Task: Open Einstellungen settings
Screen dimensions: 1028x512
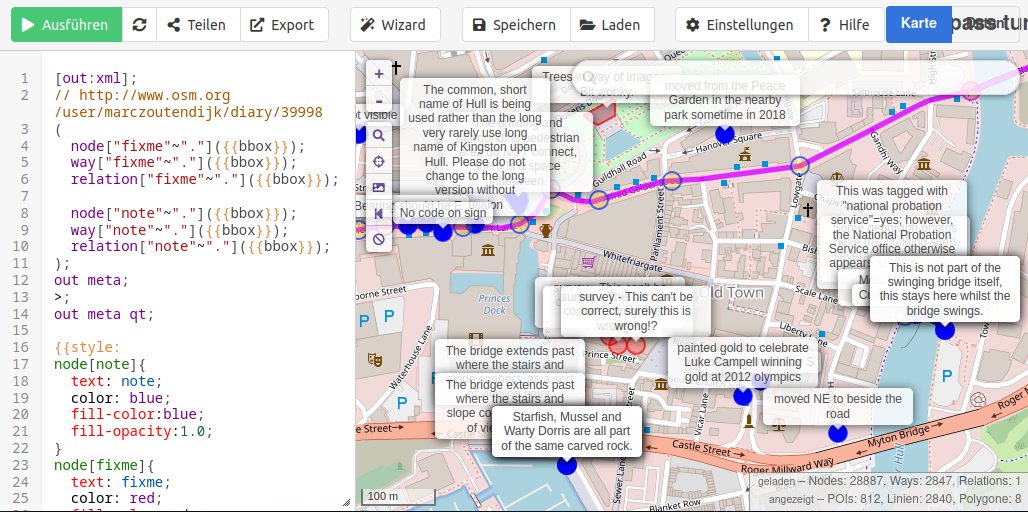Action: [x=741, y=25]
